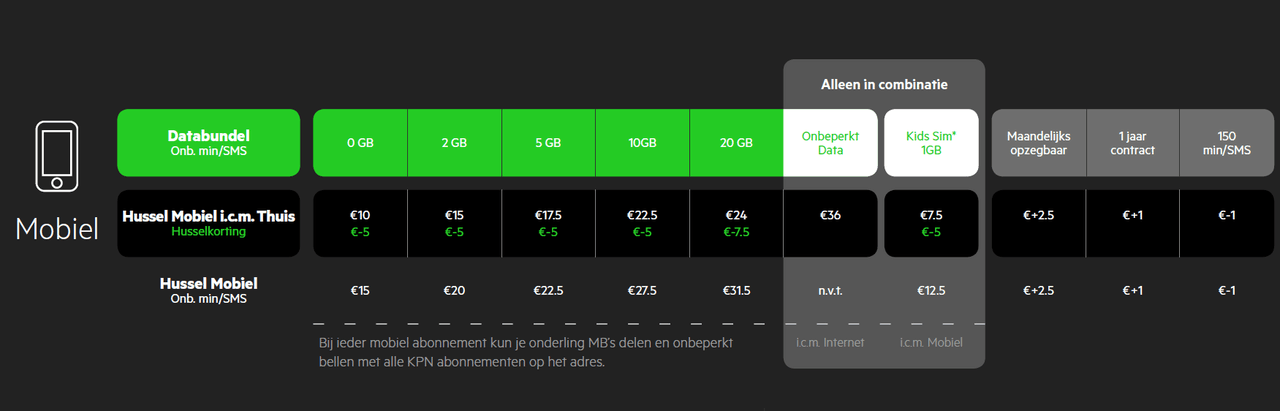This screenshot has height=411, width=1280.
Task: Select the Databundel Onb. min/SMS header
Action: (208, 143)
